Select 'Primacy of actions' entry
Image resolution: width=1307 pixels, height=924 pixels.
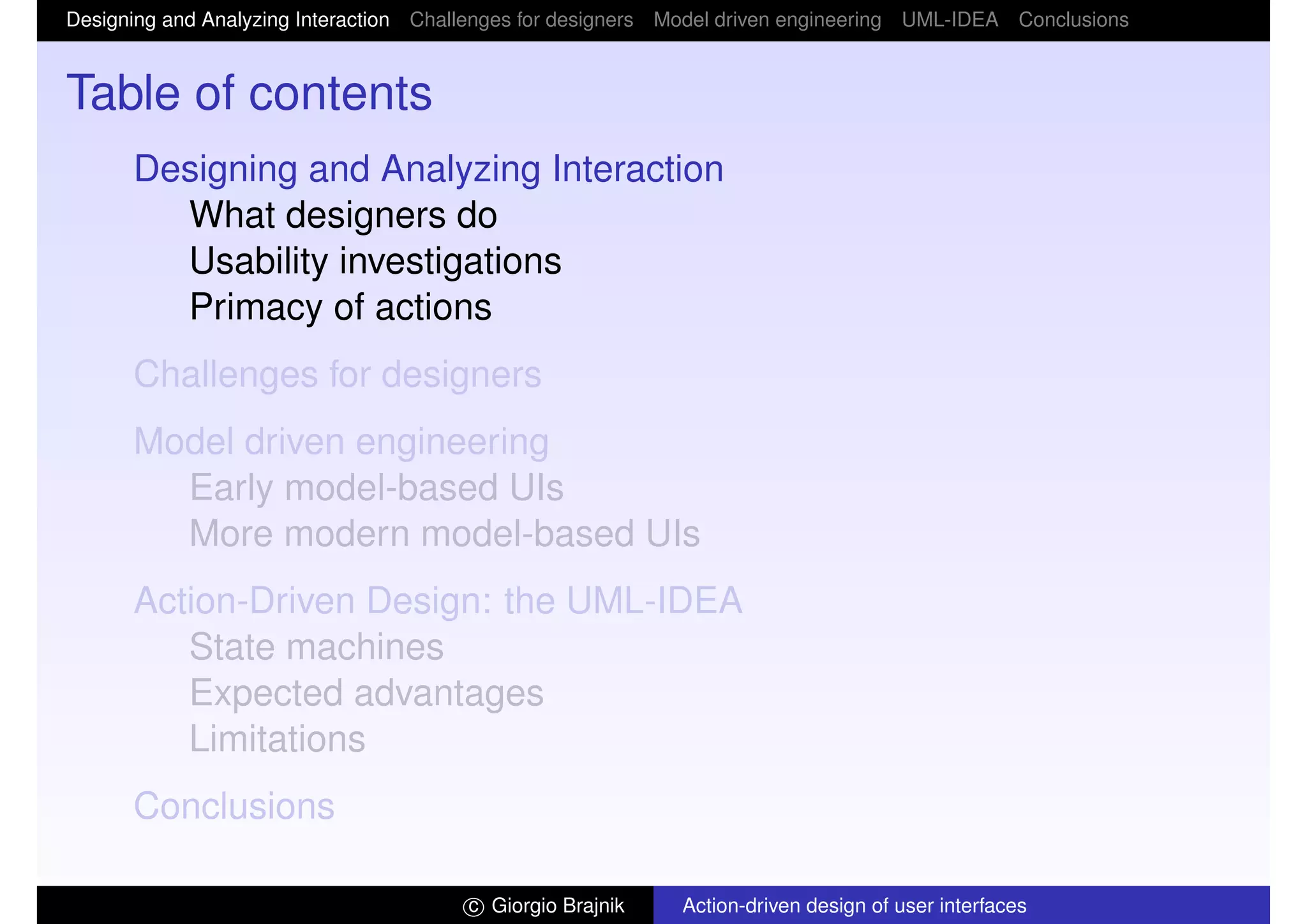click(340, 307)
